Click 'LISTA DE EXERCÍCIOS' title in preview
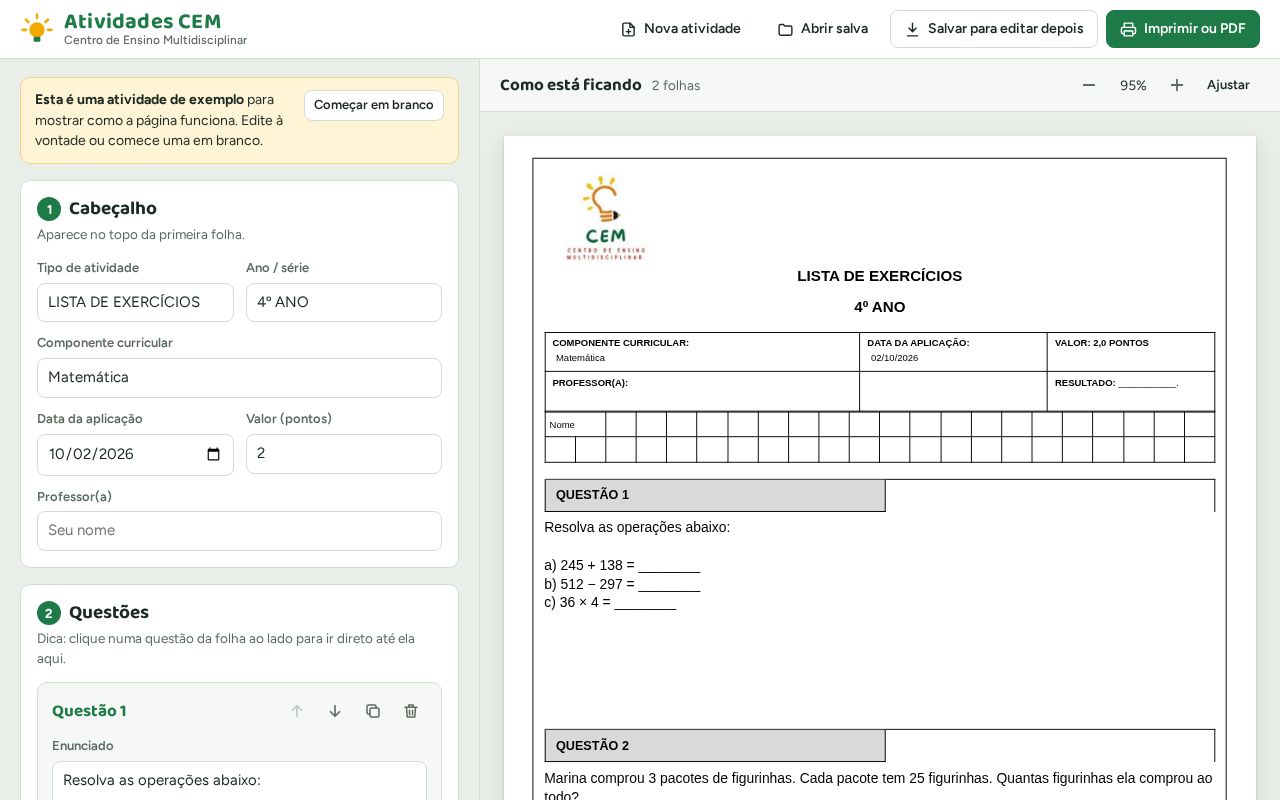The image size is (1280, 800). 879,276
